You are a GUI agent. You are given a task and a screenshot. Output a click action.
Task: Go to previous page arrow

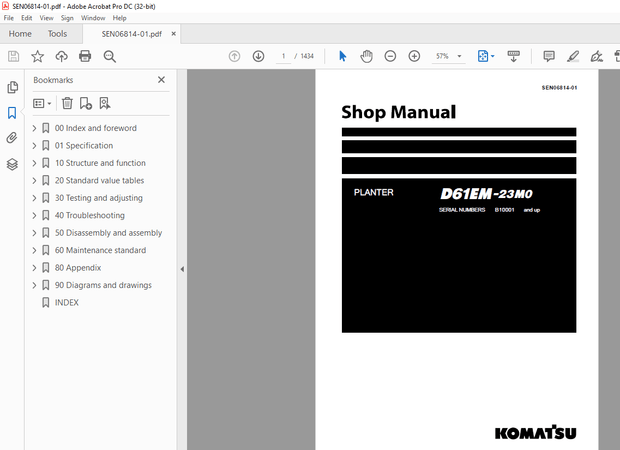point(234,56)
